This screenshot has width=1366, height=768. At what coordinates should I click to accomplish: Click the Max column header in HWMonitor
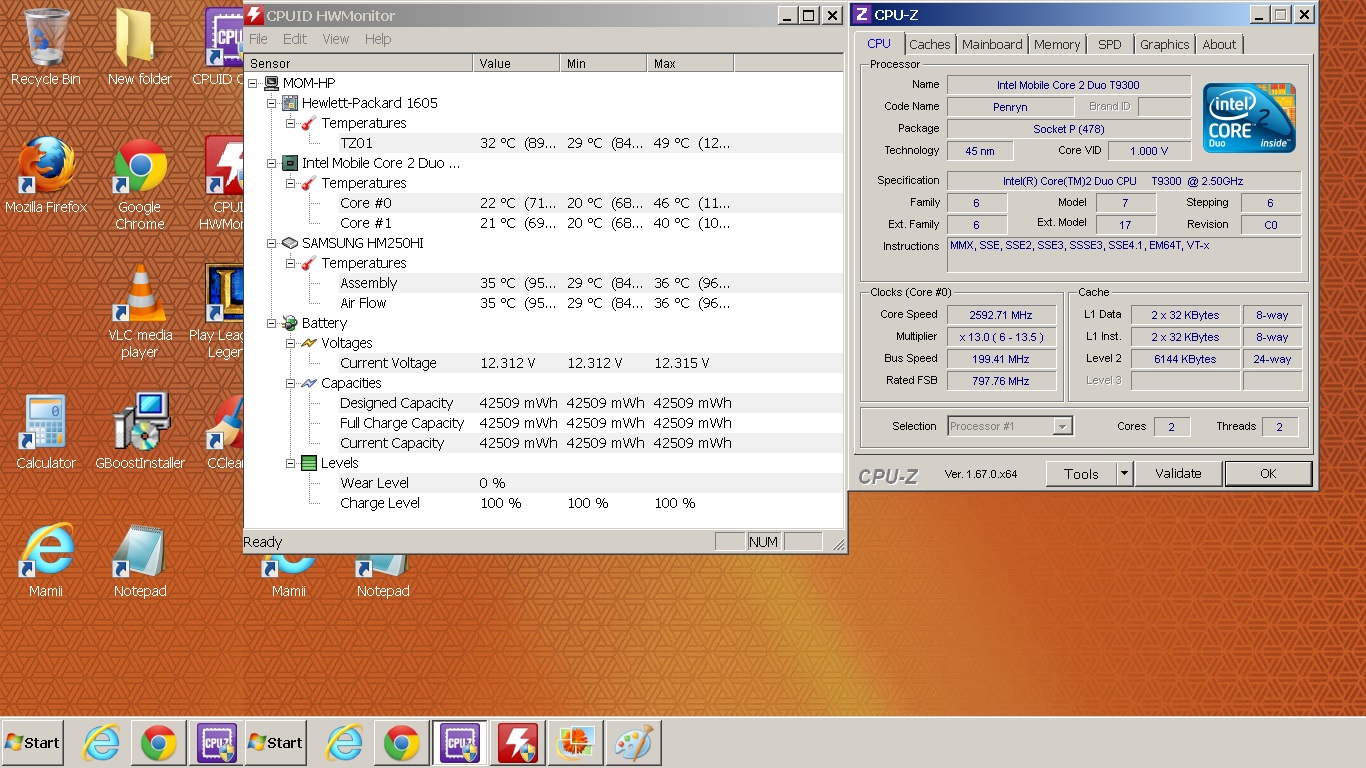tap(690, 63)
